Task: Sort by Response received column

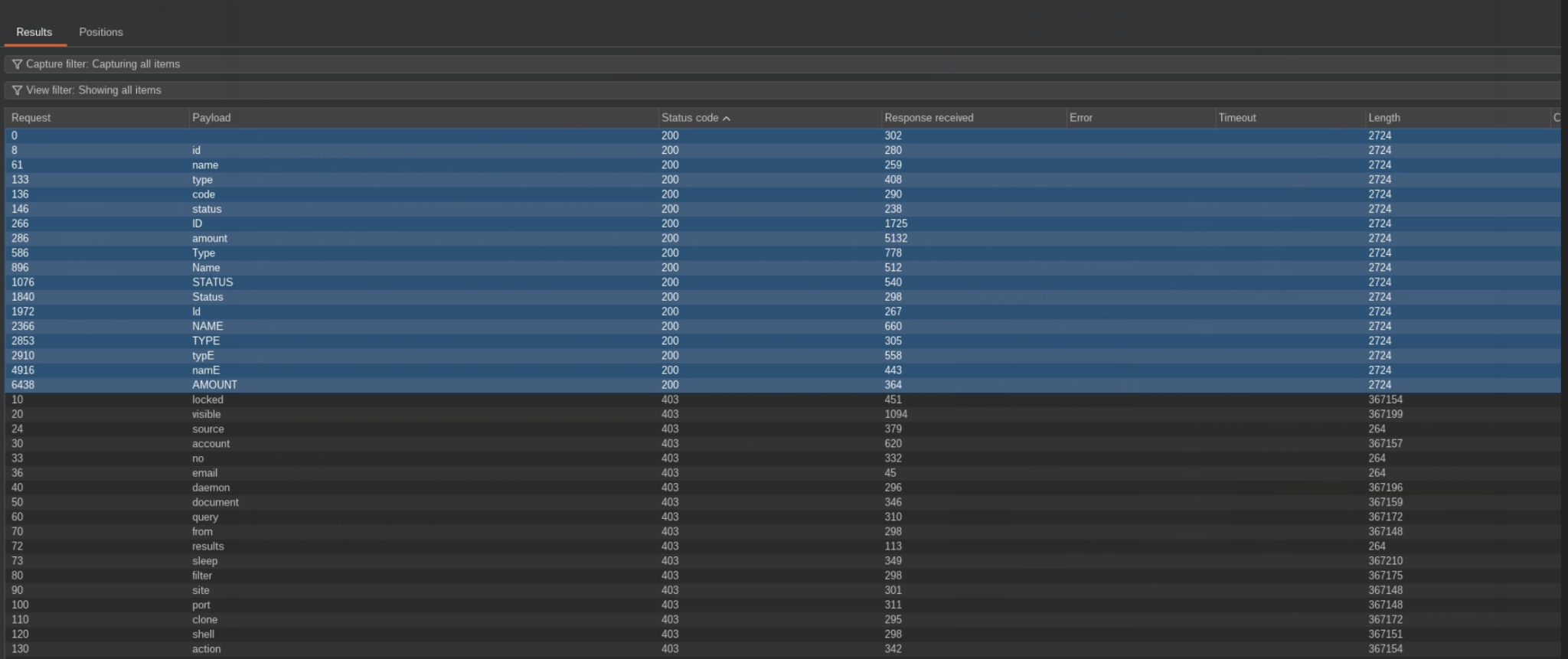Action: point(929,118)
